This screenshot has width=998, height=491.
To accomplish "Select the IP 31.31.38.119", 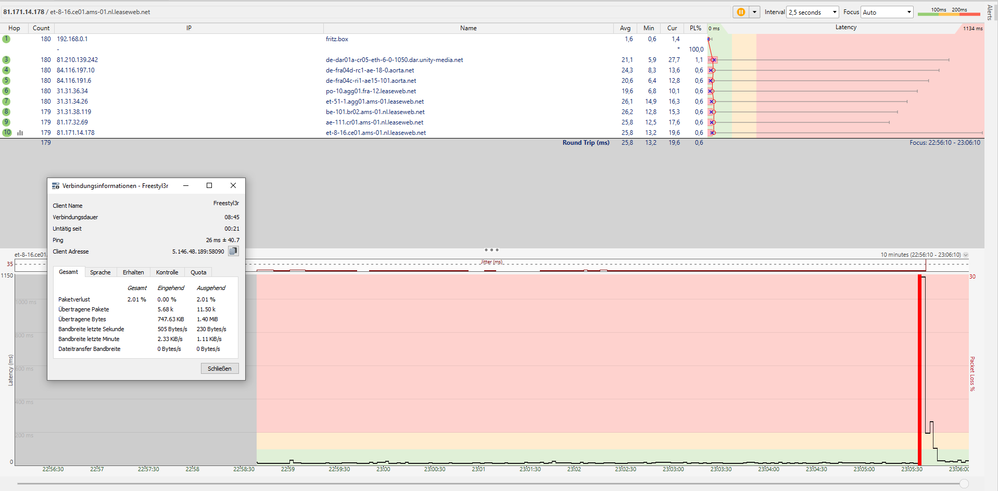I will (x=74, y=112).
